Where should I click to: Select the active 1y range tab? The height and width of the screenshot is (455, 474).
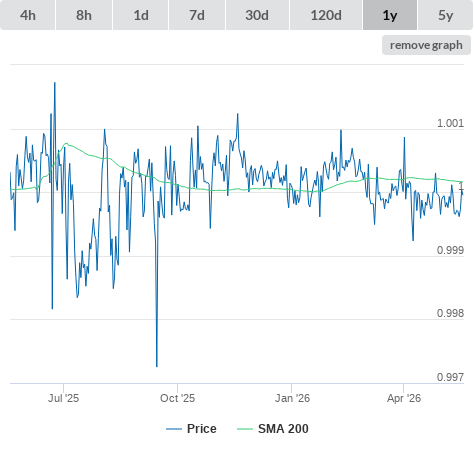pyautogui.click(x=390, y=15)
